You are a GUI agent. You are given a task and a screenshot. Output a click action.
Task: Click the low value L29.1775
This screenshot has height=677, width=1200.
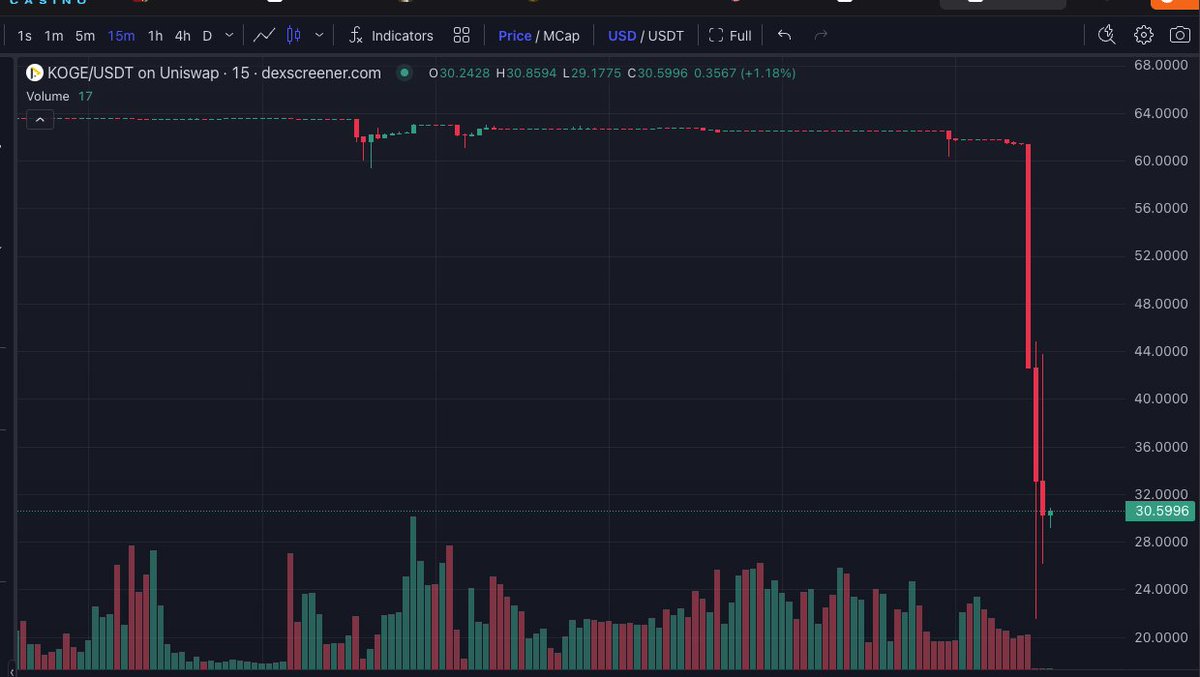pos(592,73)
